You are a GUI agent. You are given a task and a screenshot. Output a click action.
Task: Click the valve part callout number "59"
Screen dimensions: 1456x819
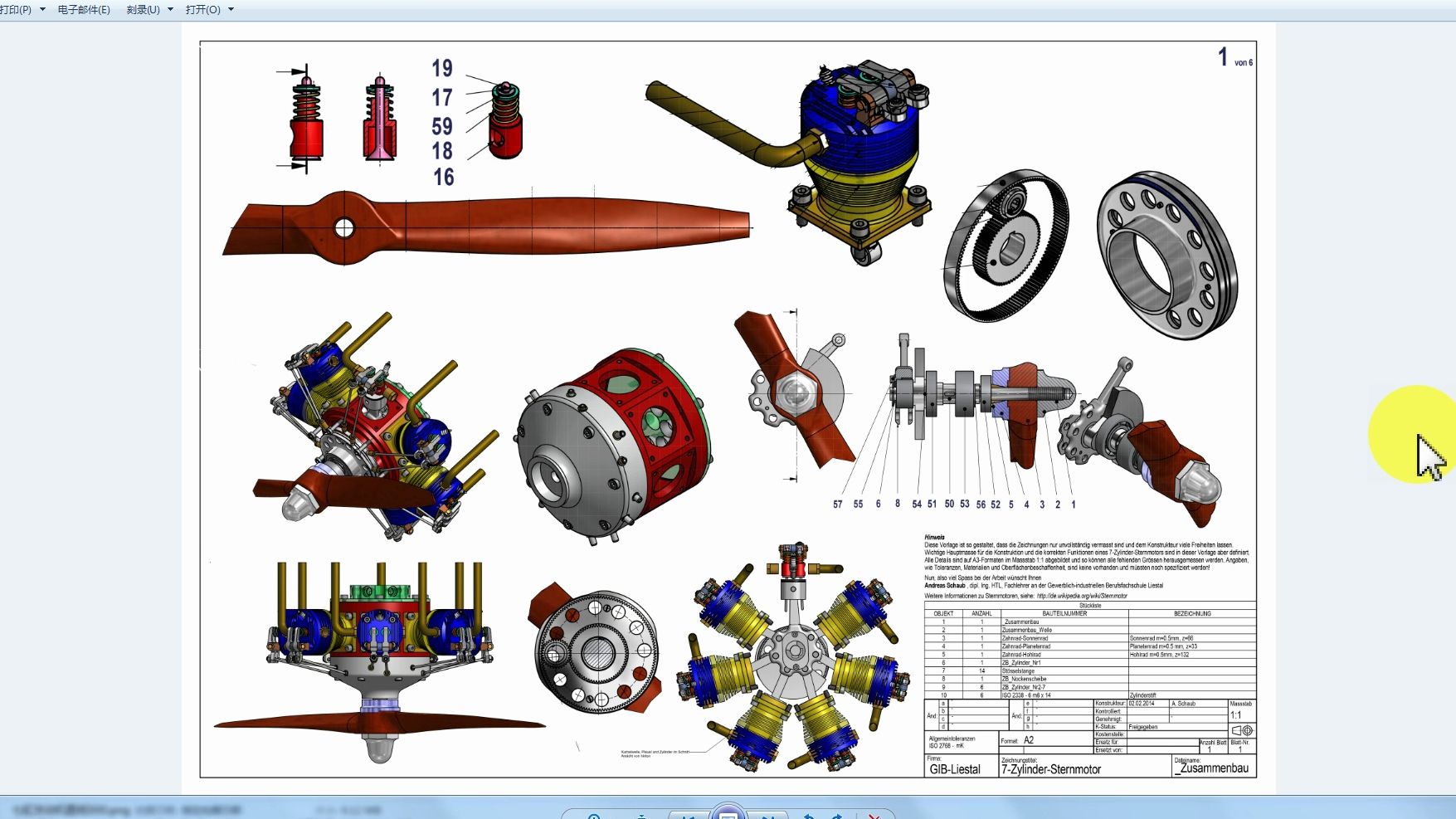pyautogui.click(x=442, y=126)
